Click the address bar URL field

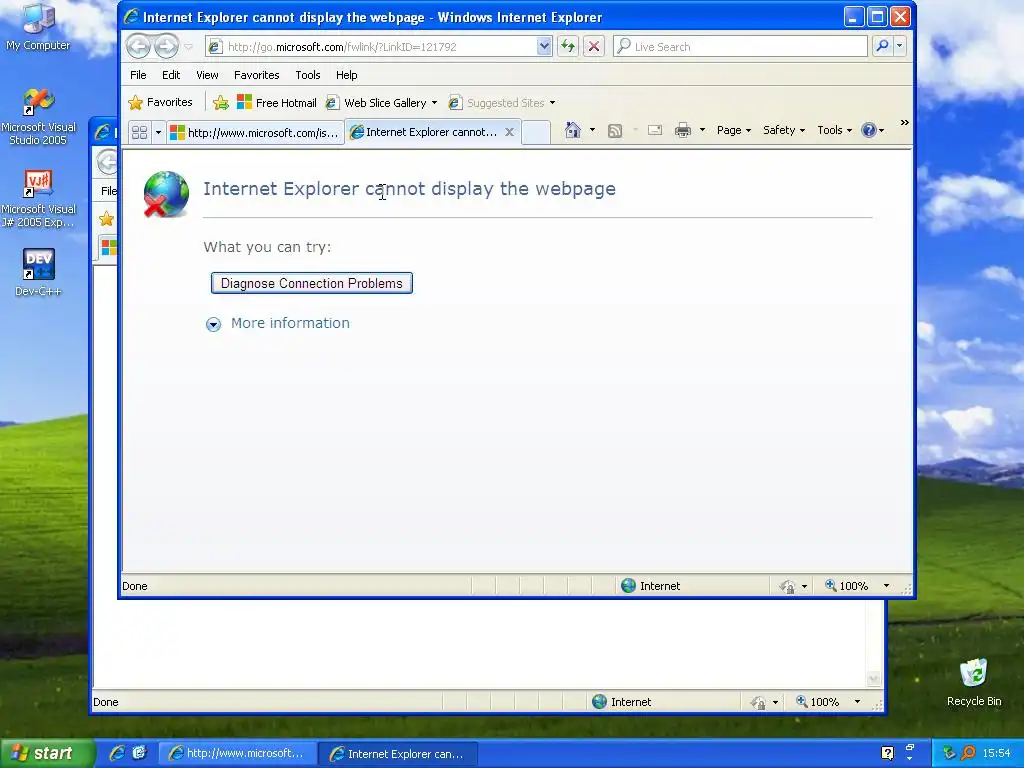[x=380, y=46]
